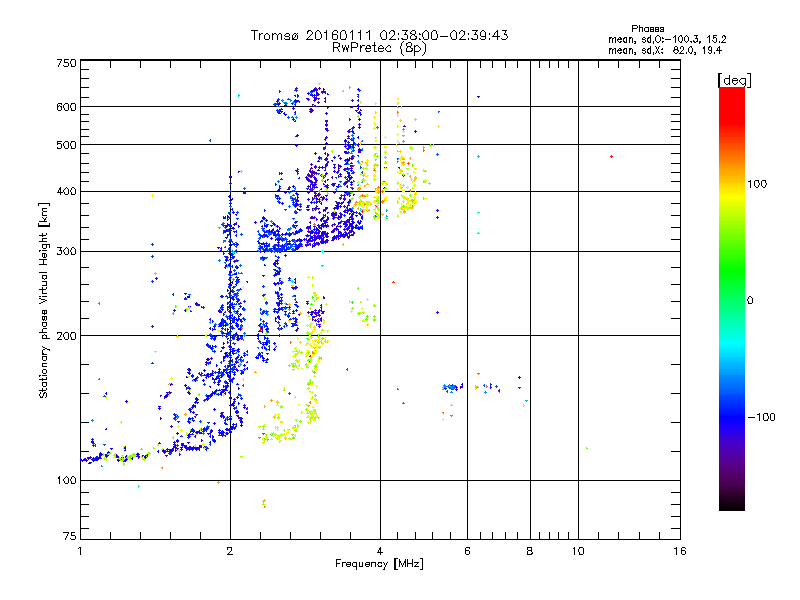The width and height of the screenshot is (800, 600).
Task: Click the 'RwPretec (8p)' subtitle
Action: click(379, 48)
